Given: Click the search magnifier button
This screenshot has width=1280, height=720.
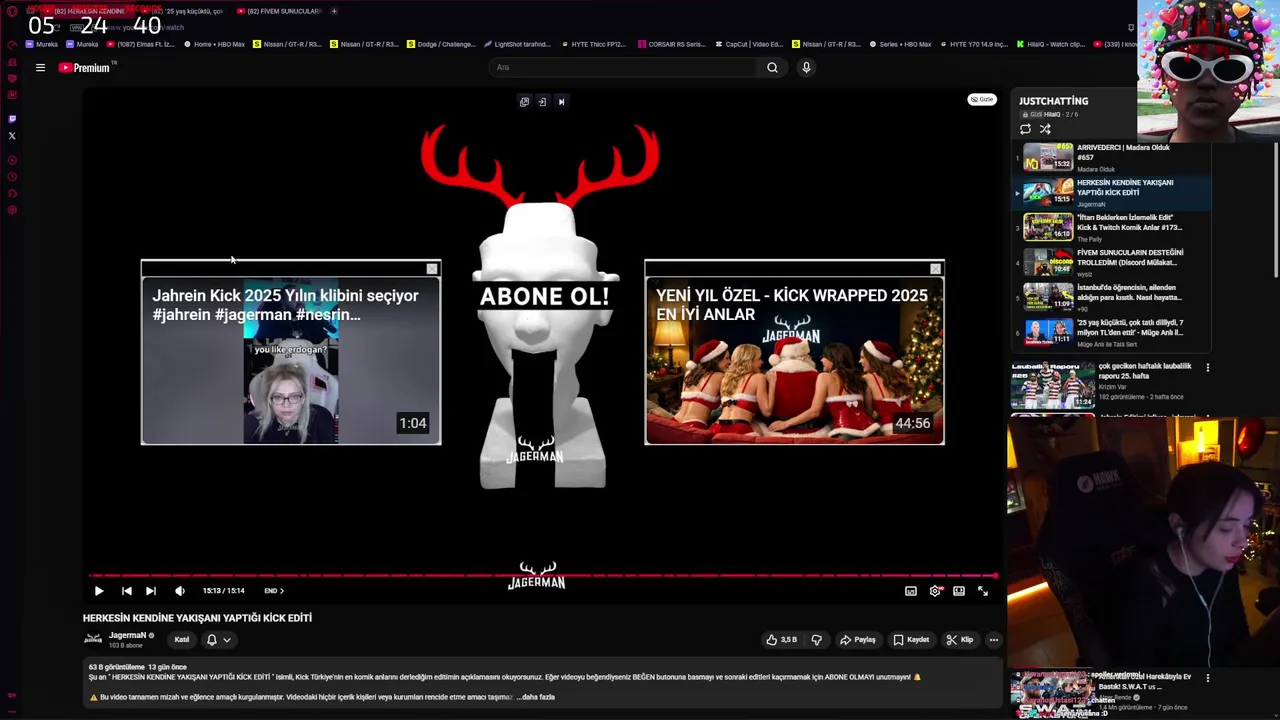Looking at the screenshot, I should [x=772, y=67].
